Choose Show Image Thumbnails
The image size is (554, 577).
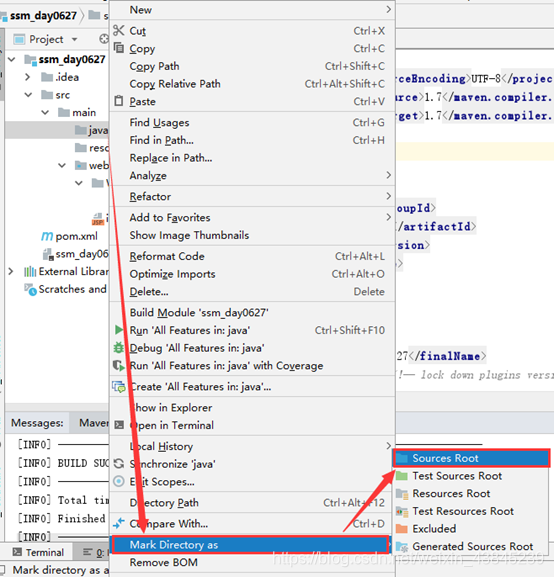(252, 235)
